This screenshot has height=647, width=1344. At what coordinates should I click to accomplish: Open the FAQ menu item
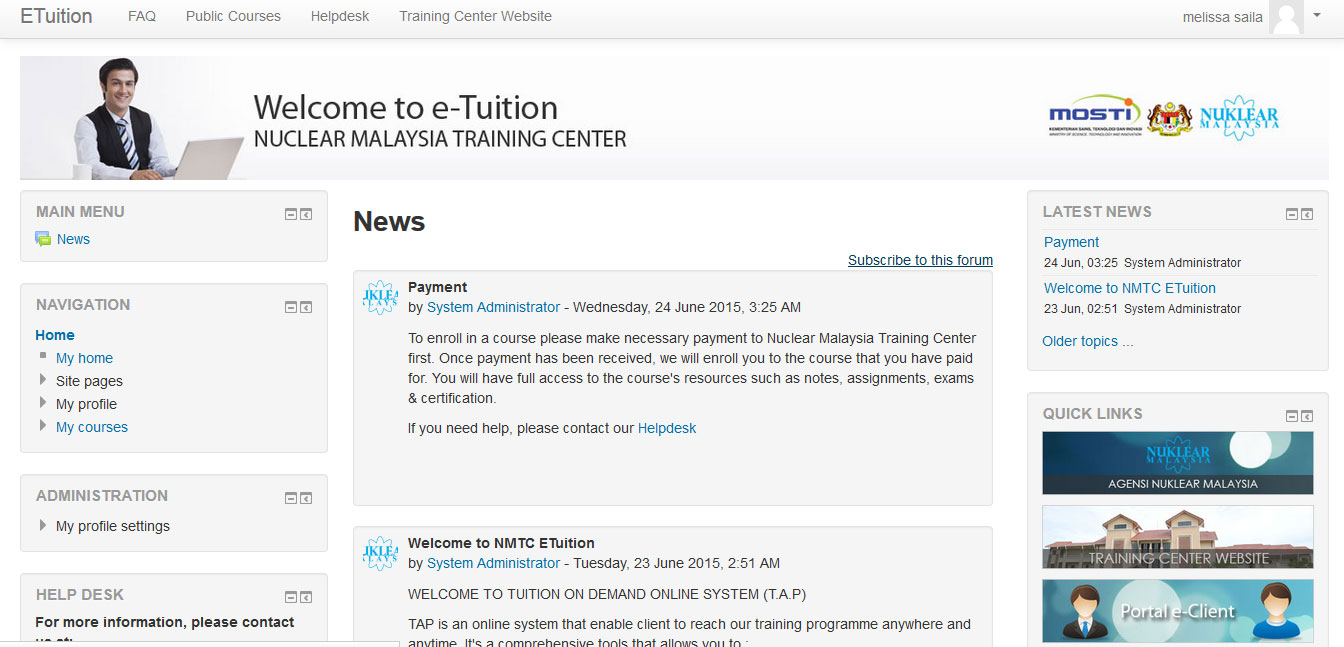142,16
